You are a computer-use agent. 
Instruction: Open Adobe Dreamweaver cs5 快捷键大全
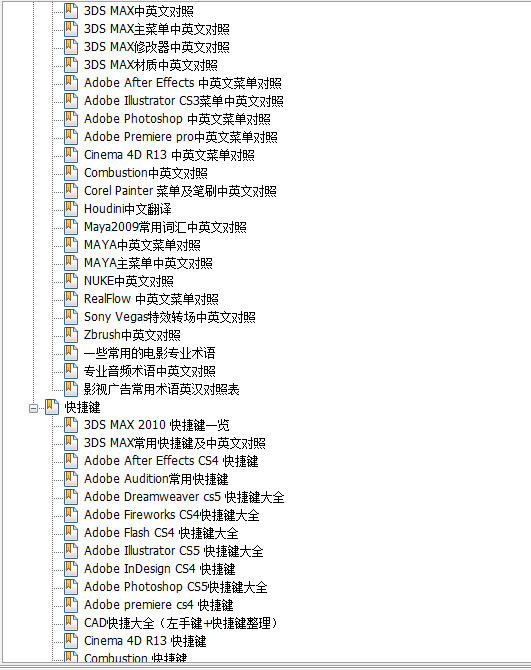pos(184,497)
